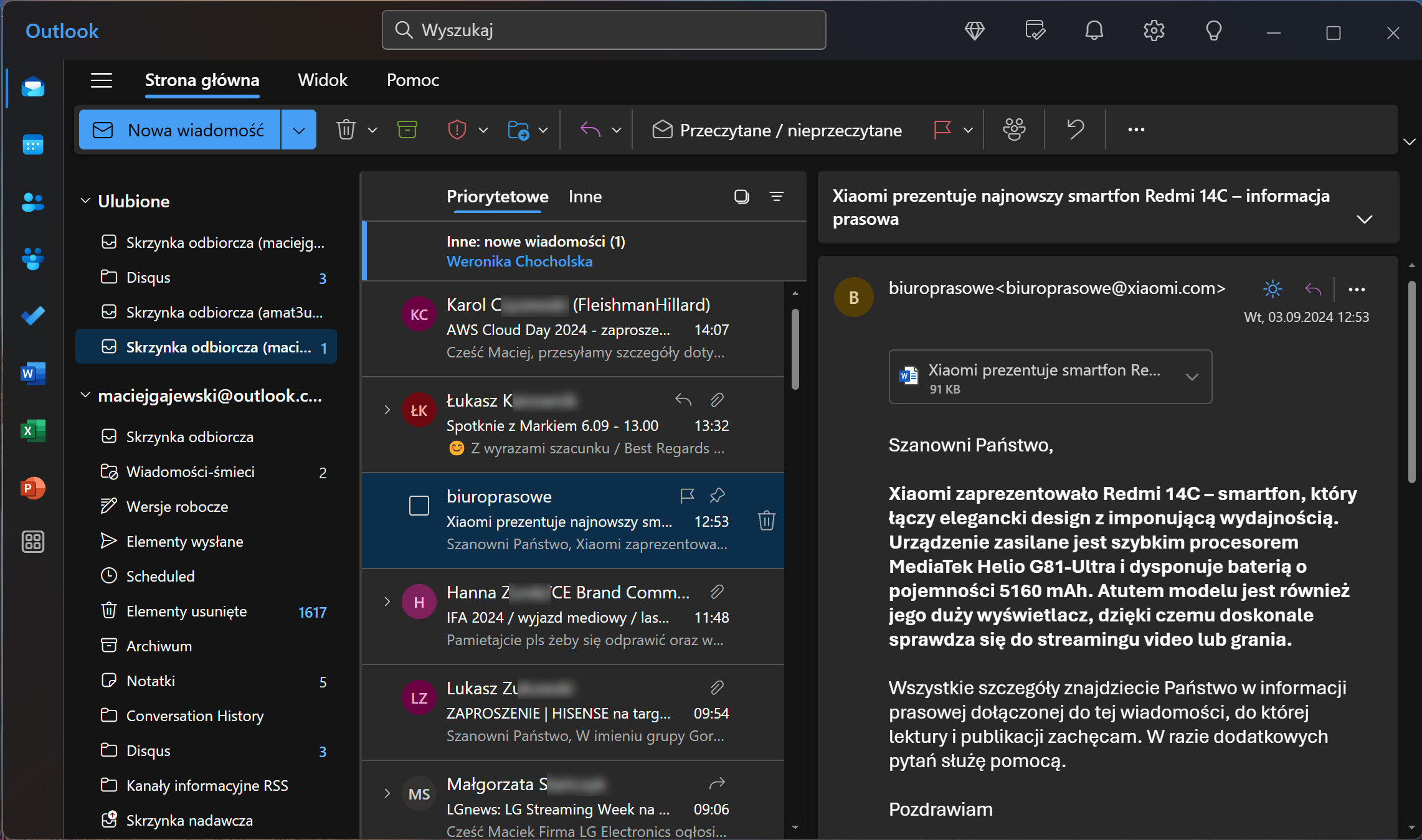Reply using the toolbar reply arrow

(x=590, y=130)
